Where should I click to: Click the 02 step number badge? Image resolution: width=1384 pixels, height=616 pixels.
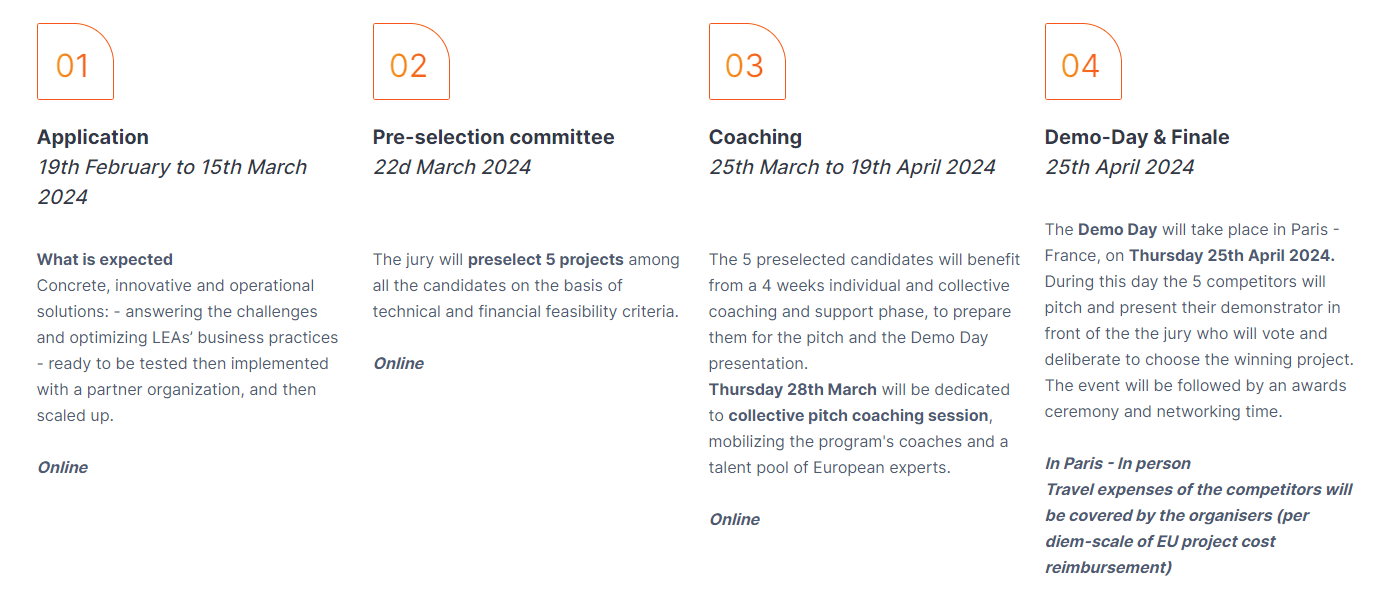[411, 61]
